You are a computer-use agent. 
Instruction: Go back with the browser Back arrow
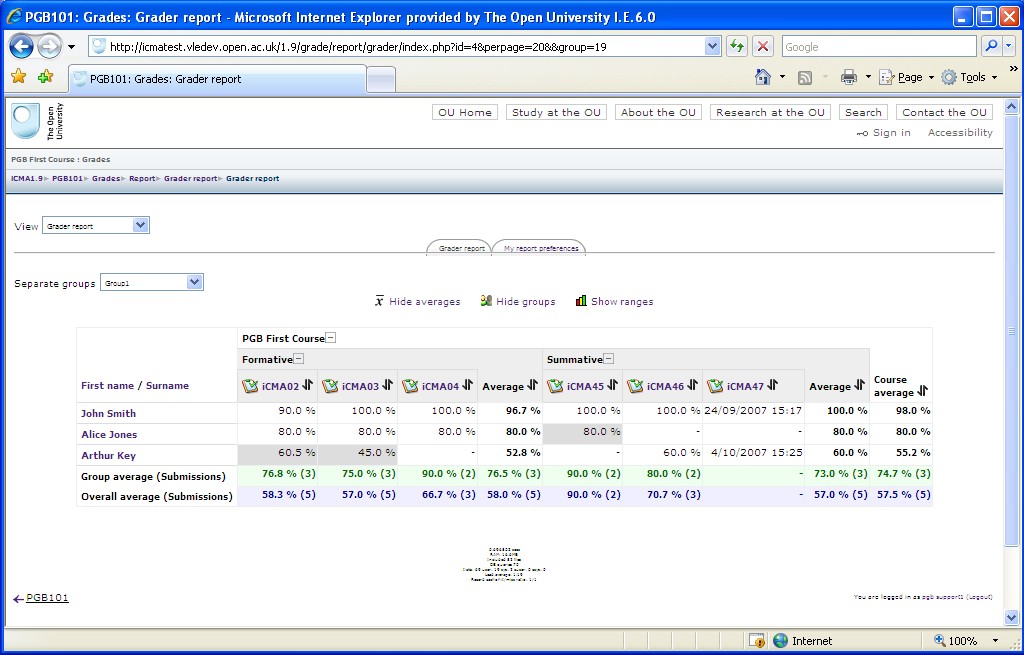click(22, 46)
